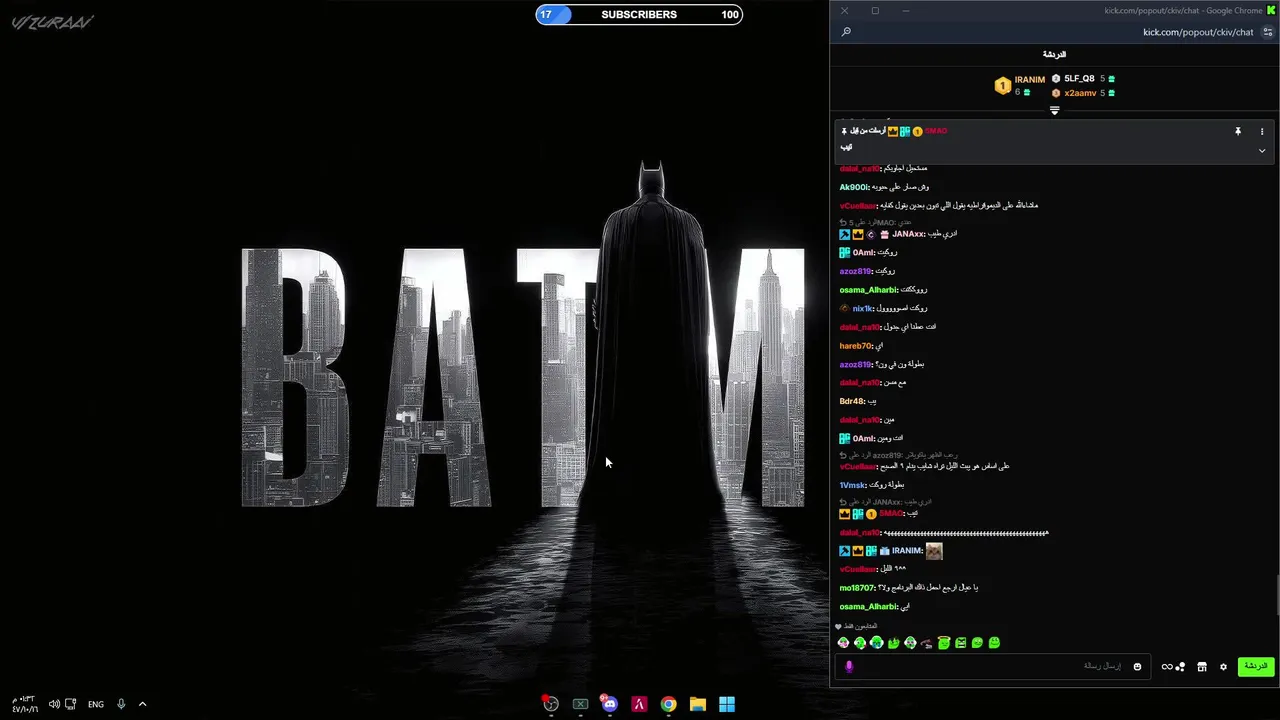Click username osama_Alharbi at chat bottom

(x=868, y=607)
